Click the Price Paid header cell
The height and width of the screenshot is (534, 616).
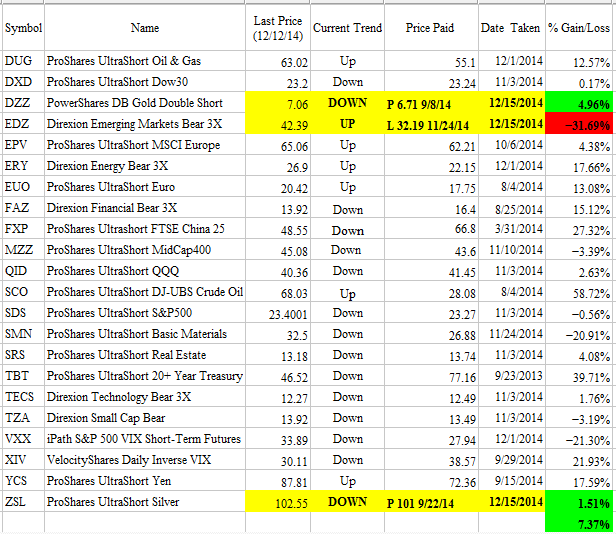coord(431,28)
